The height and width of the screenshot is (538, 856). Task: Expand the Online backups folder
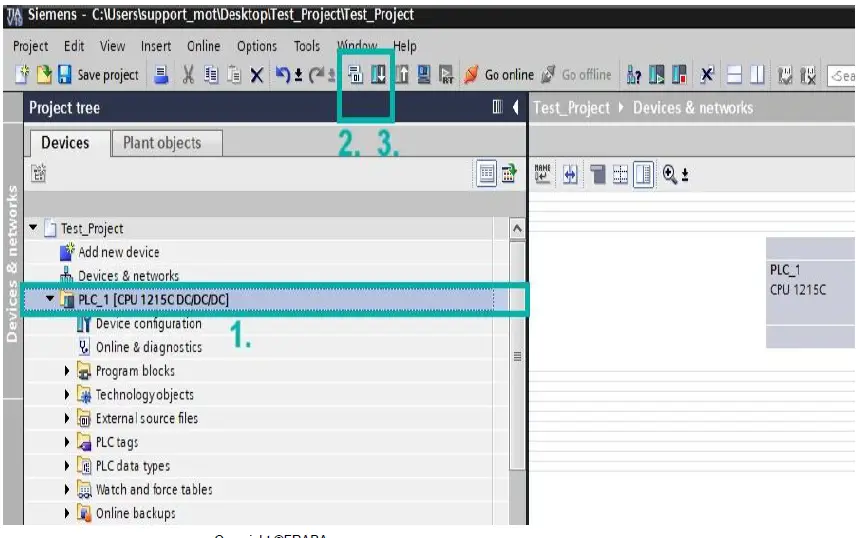click(67, 513)
